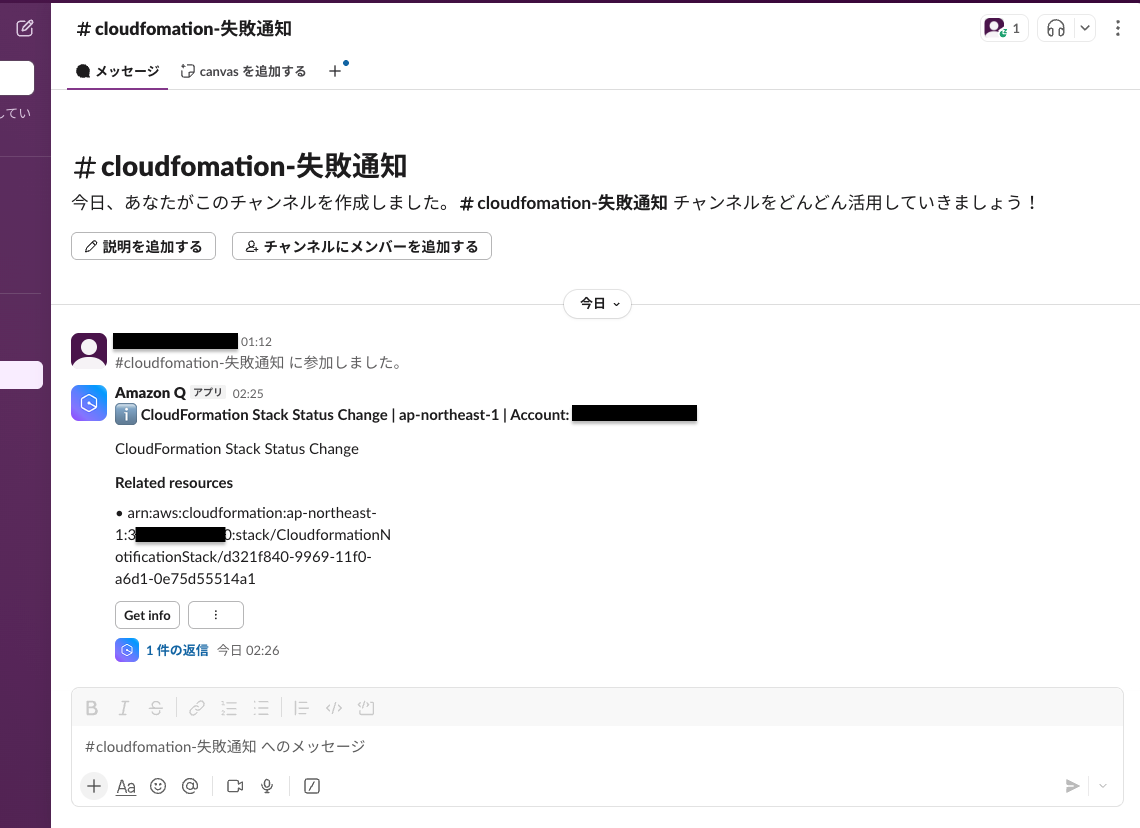Viewport: 1140px width, 828px height.
Task: Click the send message arrow
Action: (1072, 786)
